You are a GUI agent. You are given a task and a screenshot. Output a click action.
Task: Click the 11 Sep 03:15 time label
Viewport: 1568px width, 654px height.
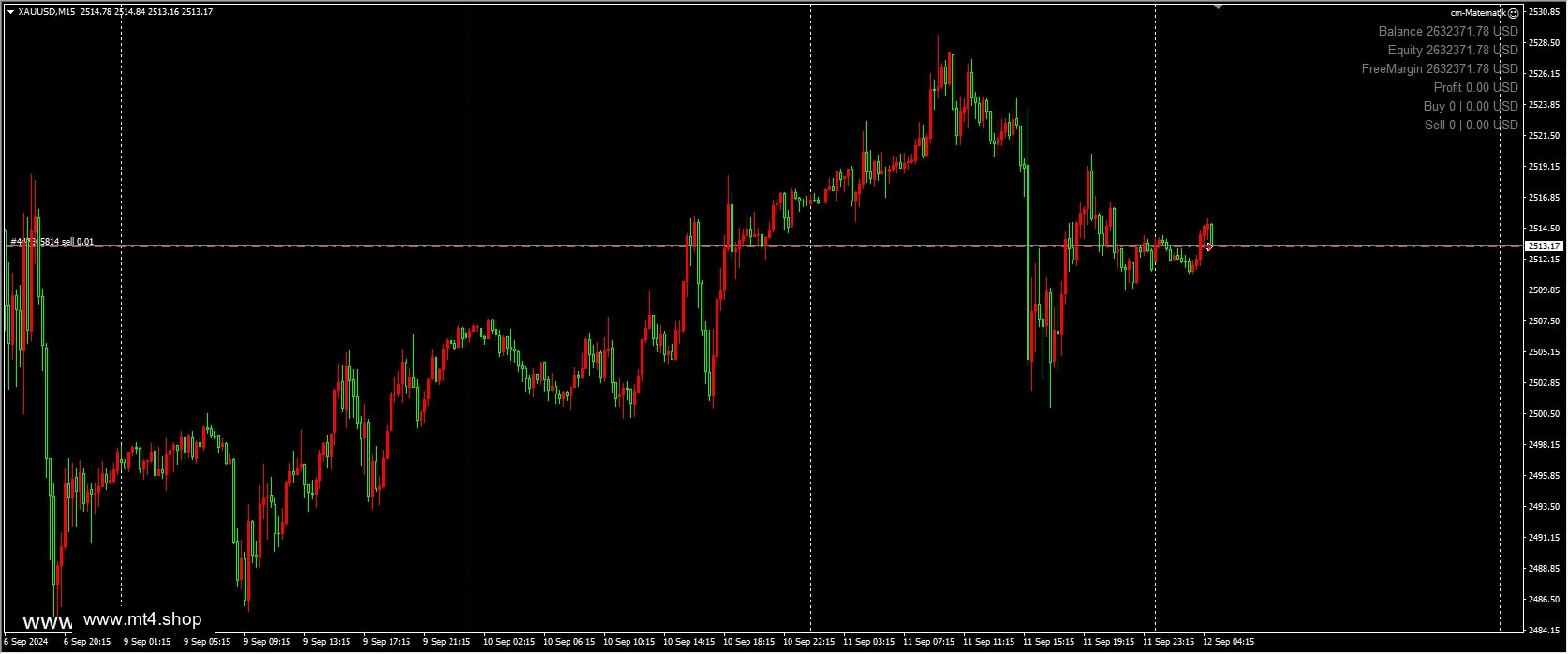pyautogui.click(x=868, y=643)
